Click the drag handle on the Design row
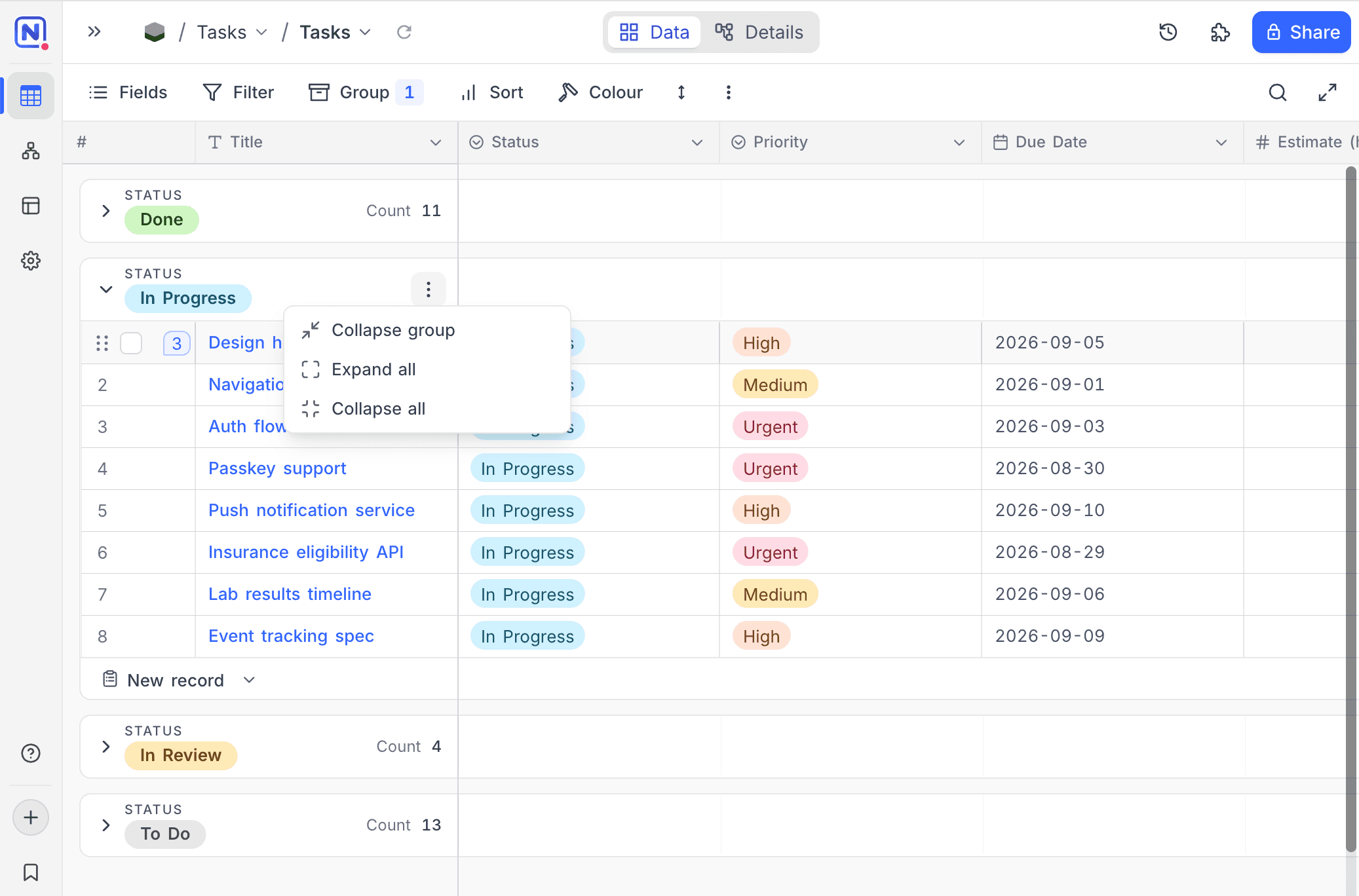The width and height of the screenshot is (1359, 896). [x=102, y=343]
